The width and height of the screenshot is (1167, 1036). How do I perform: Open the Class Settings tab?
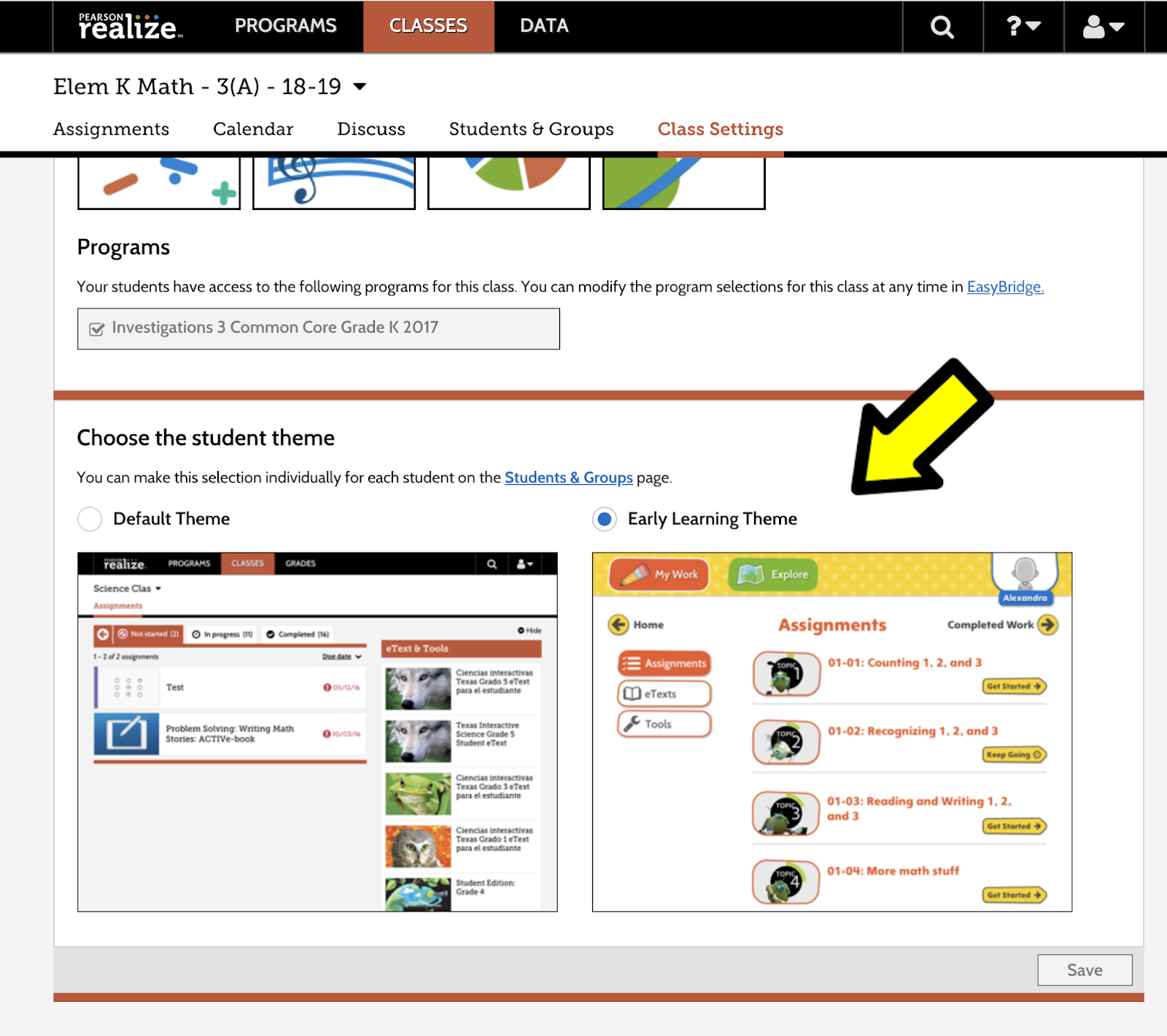click(720, 129)
